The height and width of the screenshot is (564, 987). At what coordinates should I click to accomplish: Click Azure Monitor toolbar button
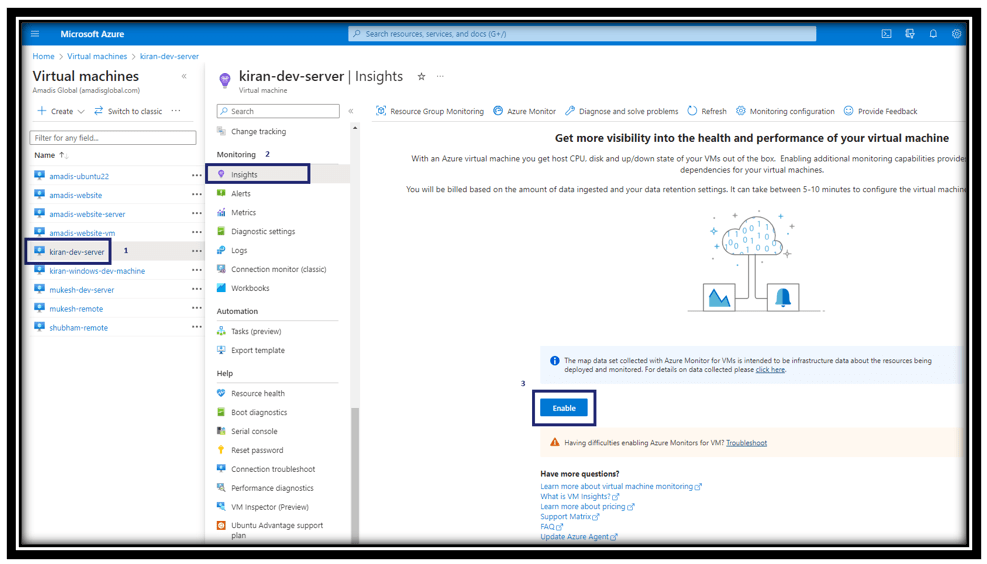524,111
